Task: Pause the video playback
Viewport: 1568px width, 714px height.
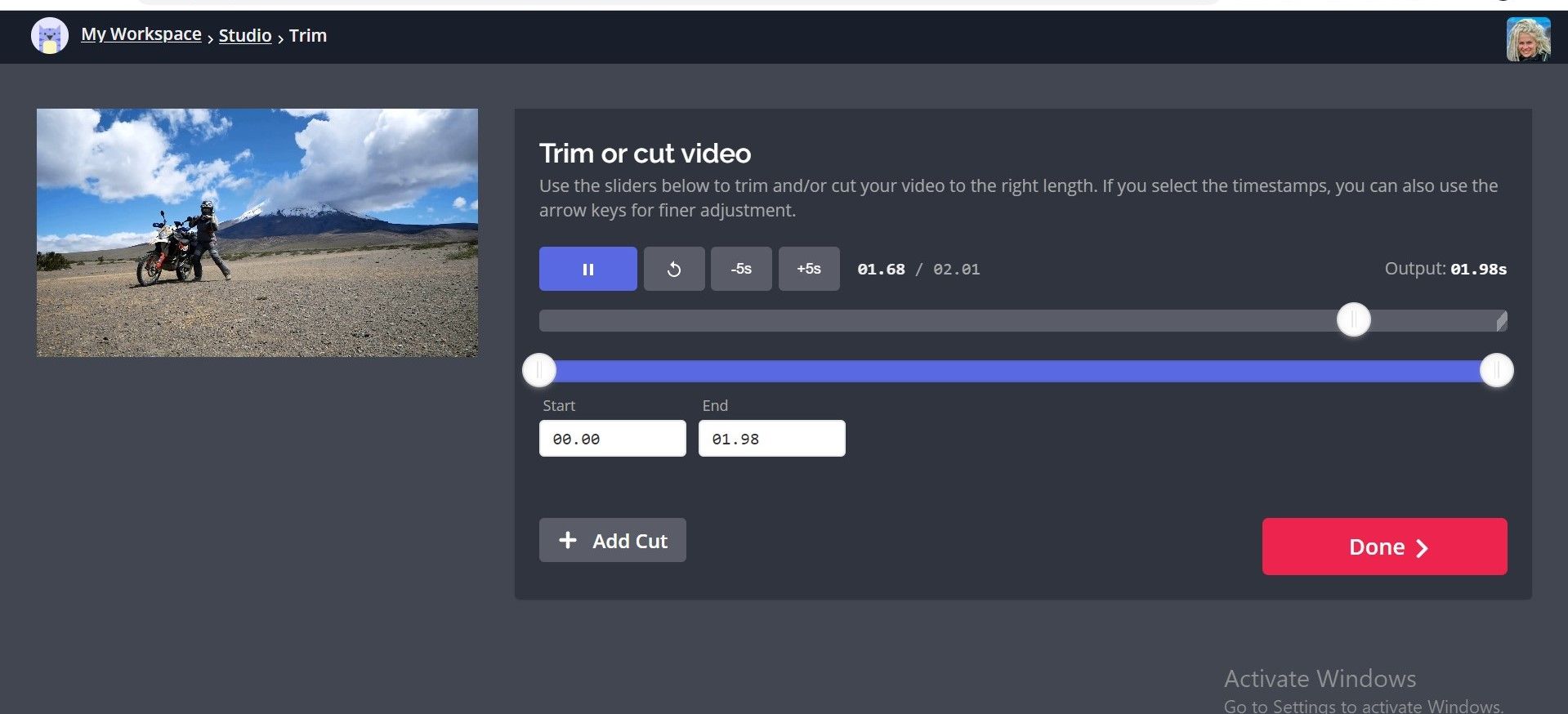Action: pyautogui.click(x=587, y=269)
